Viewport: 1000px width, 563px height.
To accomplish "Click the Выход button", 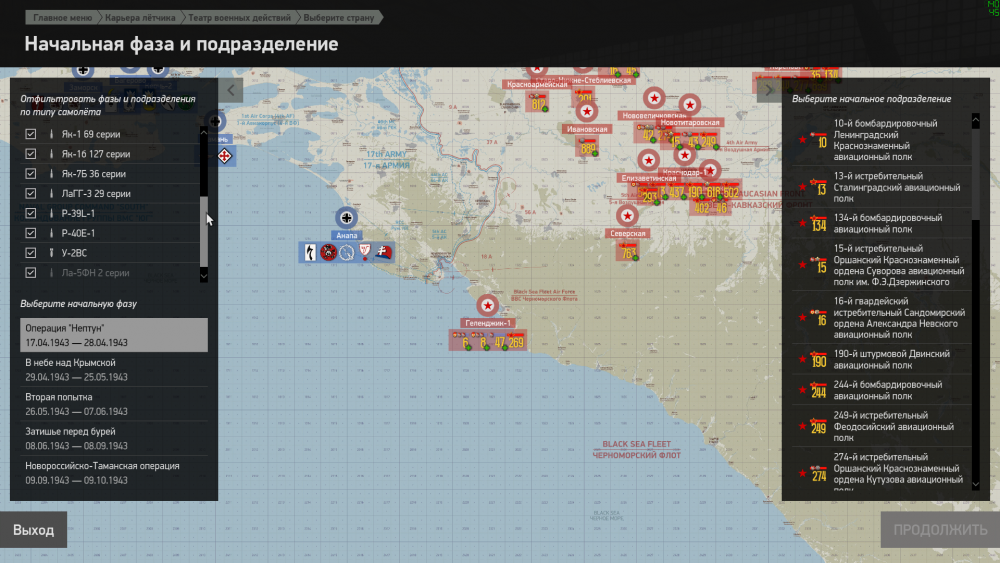I will [33, 530].
